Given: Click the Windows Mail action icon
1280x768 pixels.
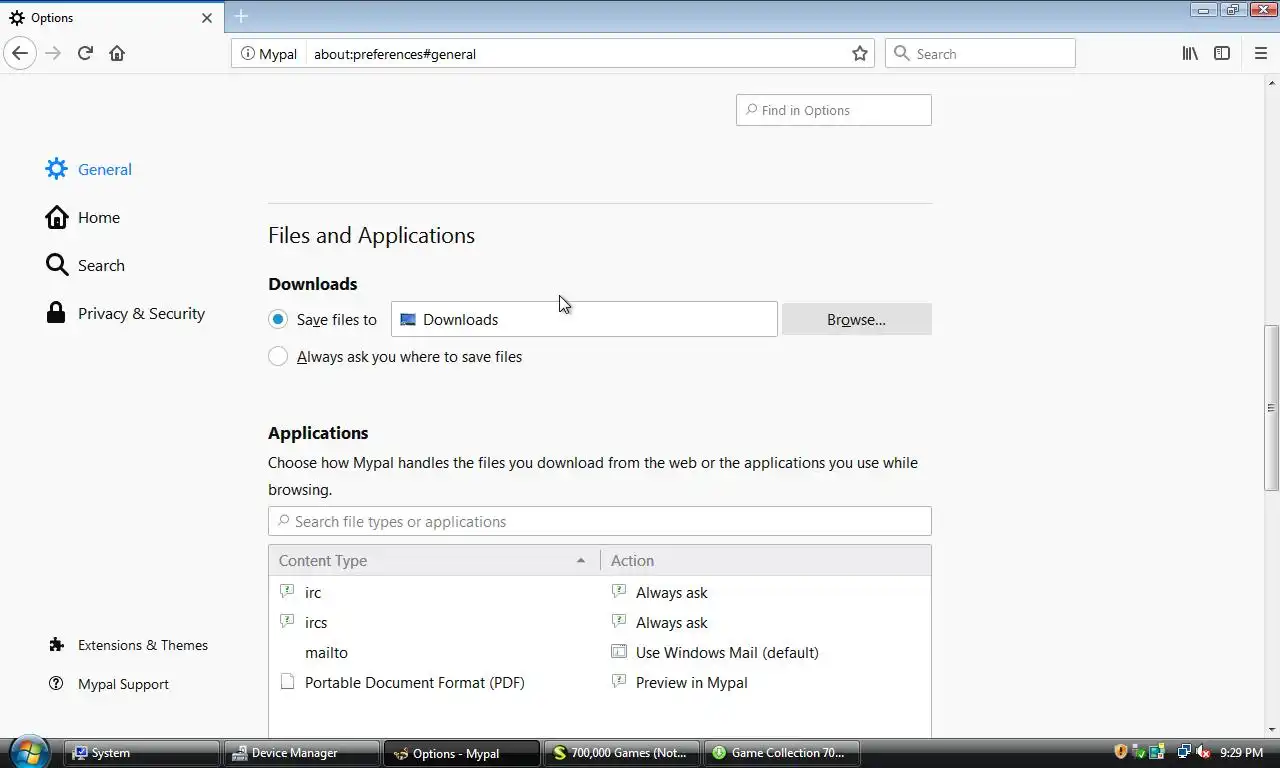Looking at the screenshot, I should click(618, 651).
